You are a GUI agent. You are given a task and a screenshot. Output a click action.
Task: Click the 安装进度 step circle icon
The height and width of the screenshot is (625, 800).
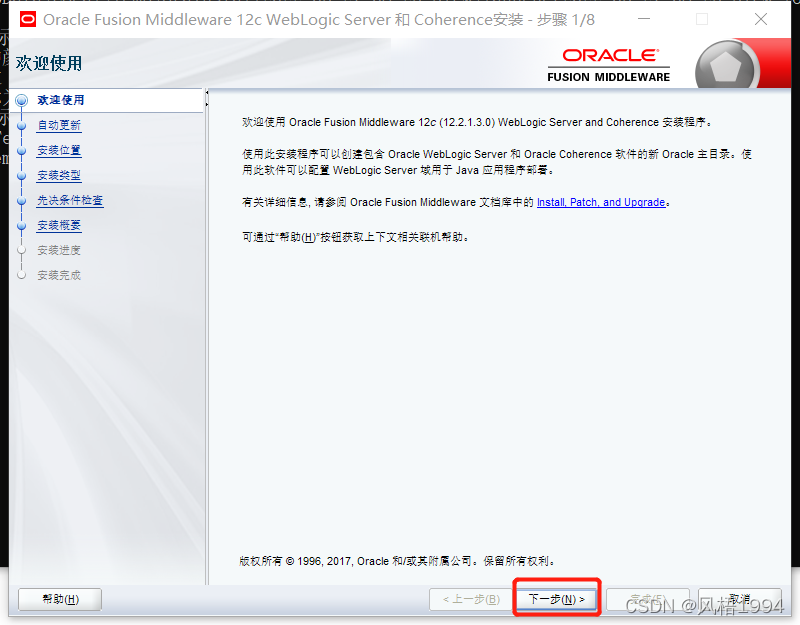tap(21, 250)
